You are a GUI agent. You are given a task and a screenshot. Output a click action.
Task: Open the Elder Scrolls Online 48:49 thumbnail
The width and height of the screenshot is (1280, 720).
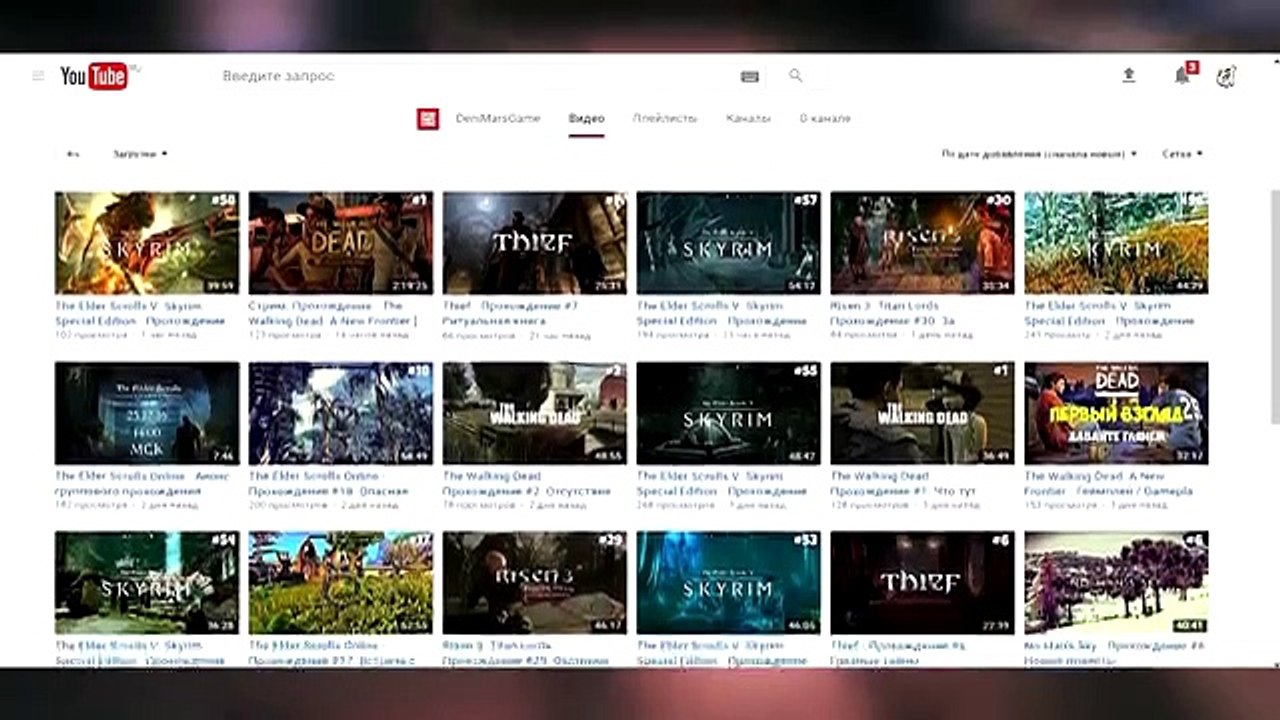tap(341, 413)
